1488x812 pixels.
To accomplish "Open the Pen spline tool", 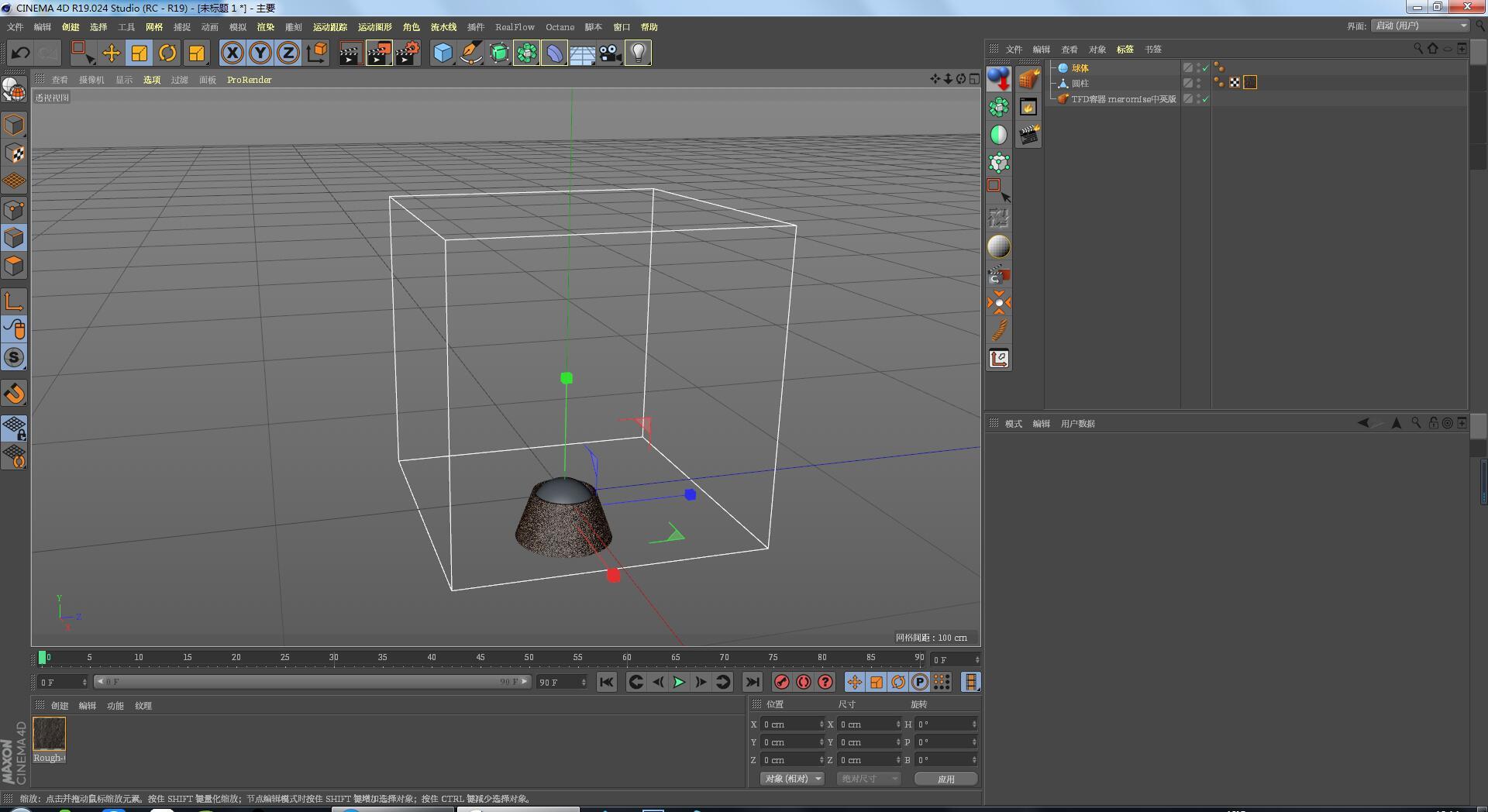I will tap(470, 53).
